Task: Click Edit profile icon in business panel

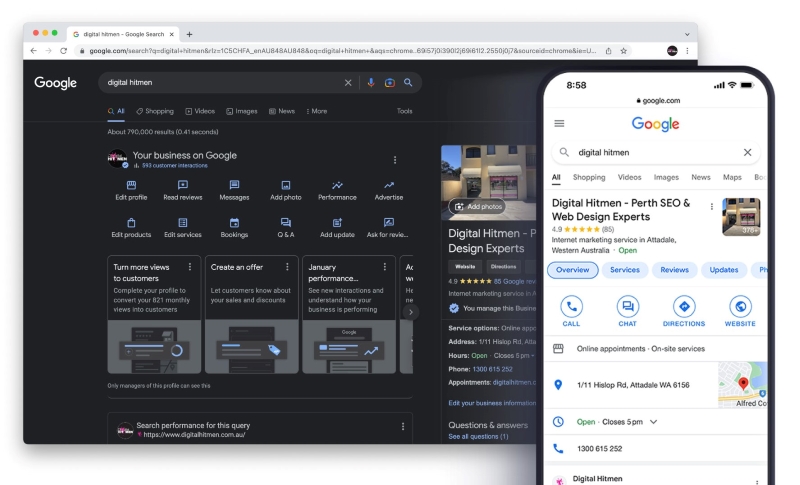Action: point(131,185)
